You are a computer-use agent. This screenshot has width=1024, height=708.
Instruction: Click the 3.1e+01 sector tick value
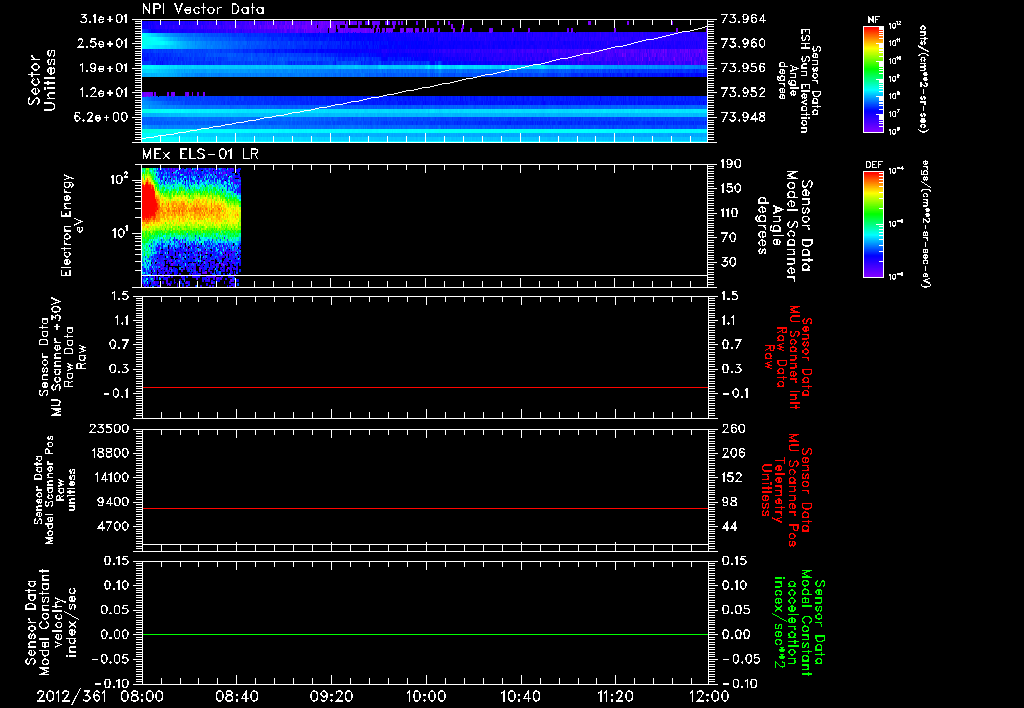click(103, 18)
